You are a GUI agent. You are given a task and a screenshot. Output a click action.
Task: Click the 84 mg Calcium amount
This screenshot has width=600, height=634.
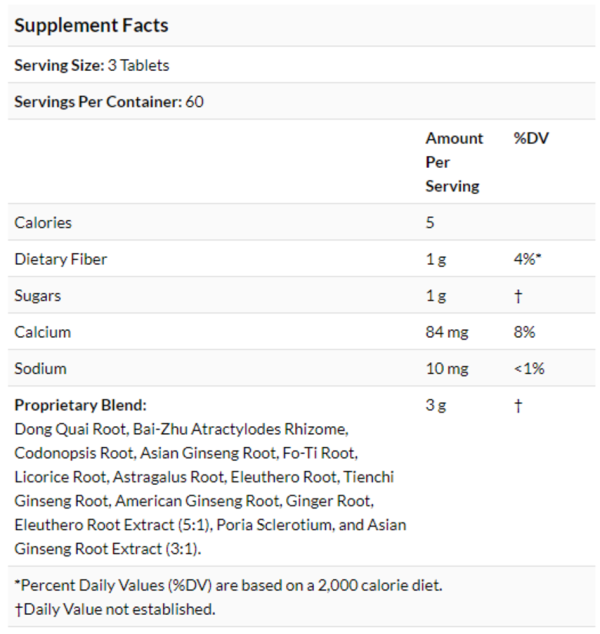pos(446,332)
